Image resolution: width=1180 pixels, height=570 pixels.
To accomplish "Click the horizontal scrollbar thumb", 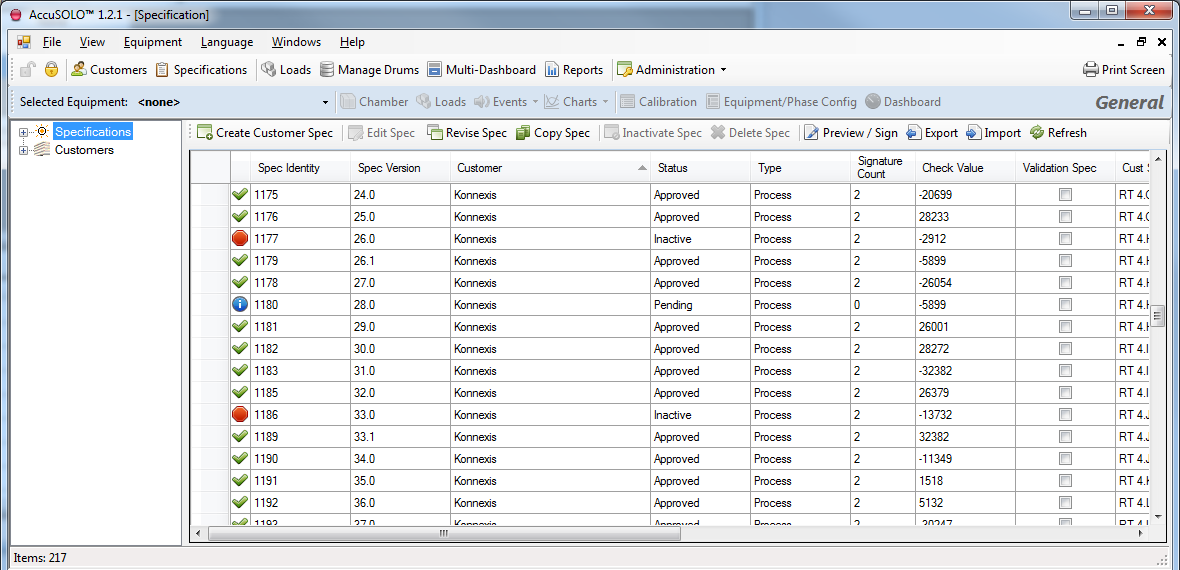I will pyautogui.click(x=444, y=534).
